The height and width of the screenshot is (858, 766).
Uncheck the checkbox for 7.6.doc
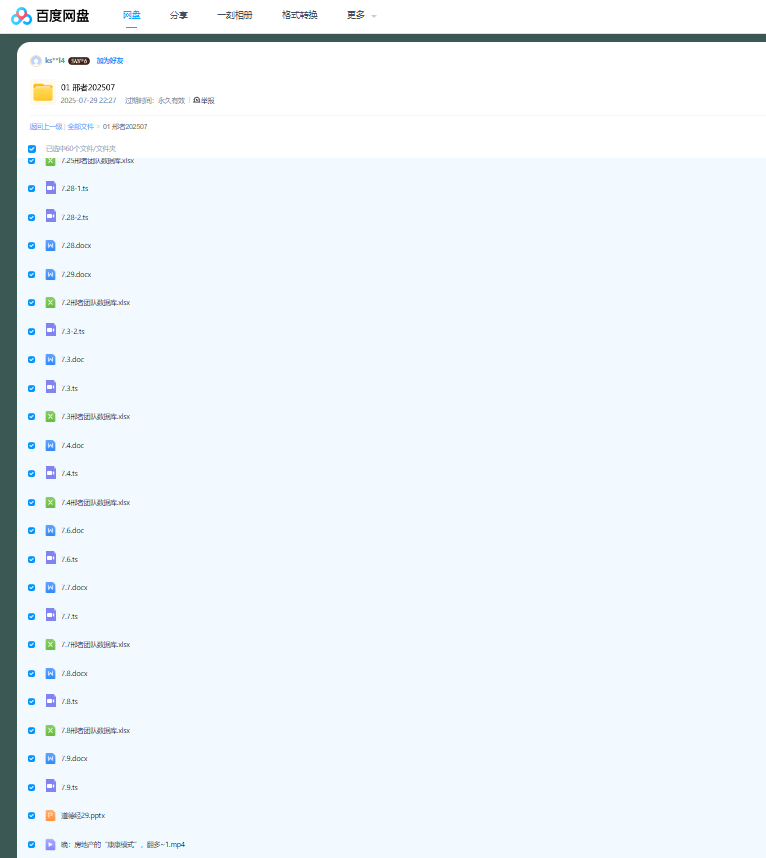[32, 530]
